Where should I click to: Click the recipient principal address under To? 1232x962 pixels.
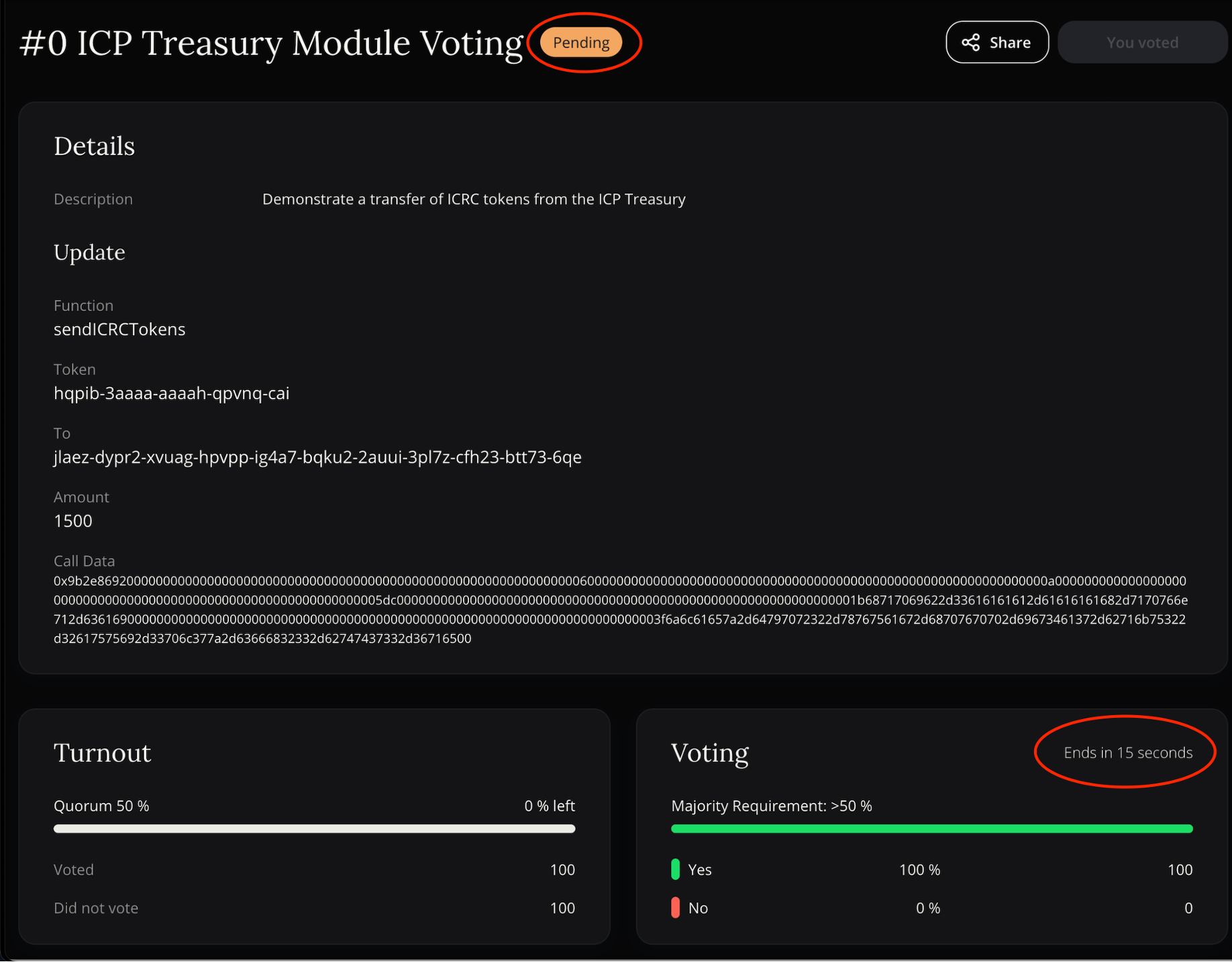point(317,457)
